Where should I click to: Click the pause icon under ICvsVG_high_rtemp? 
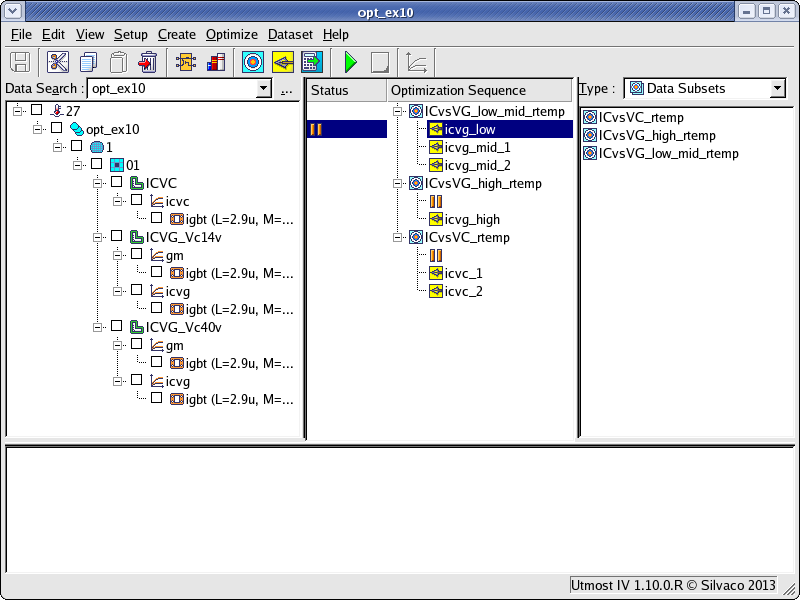click(x=436, y=202)
